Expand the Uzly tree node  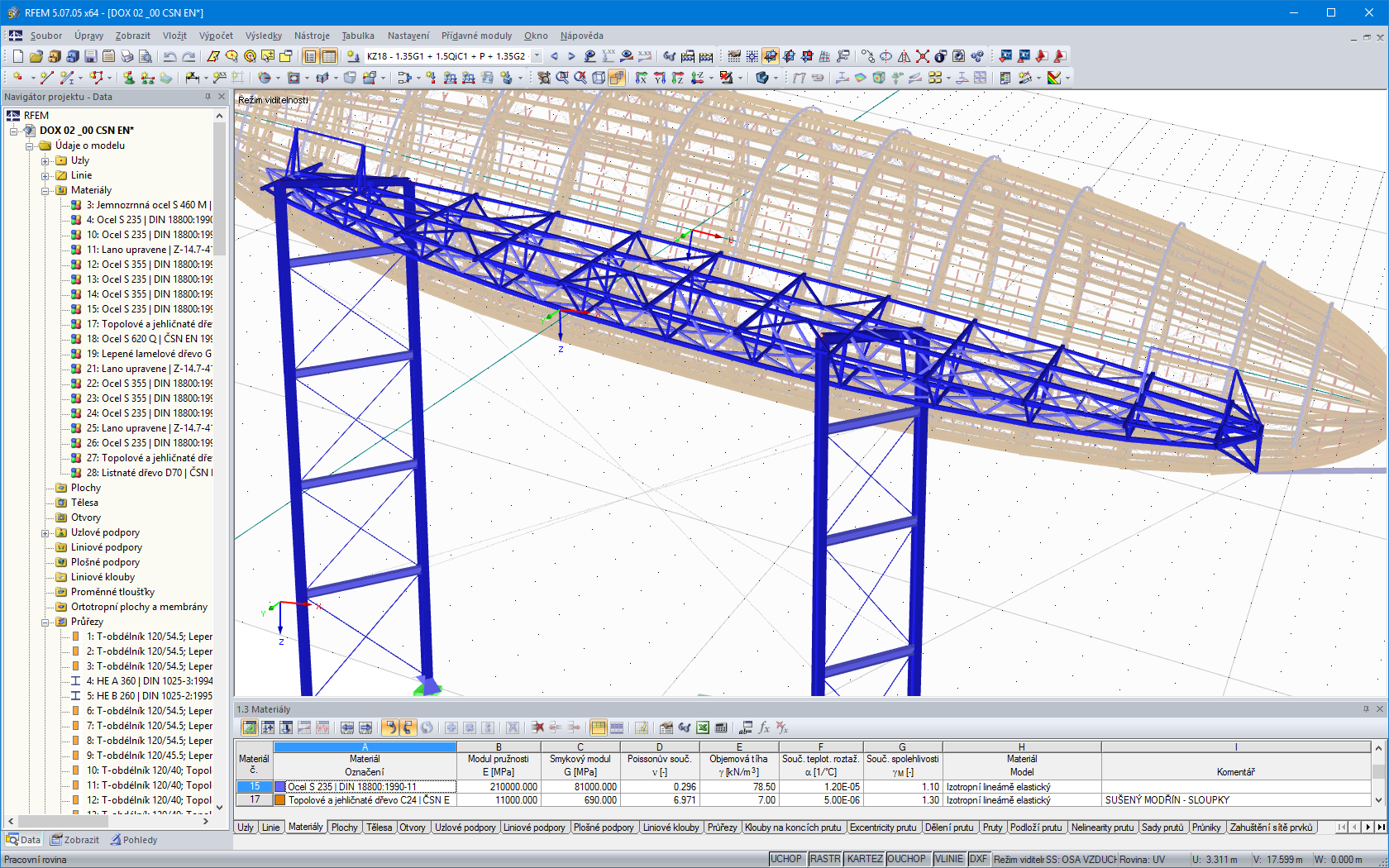point(45,160)
